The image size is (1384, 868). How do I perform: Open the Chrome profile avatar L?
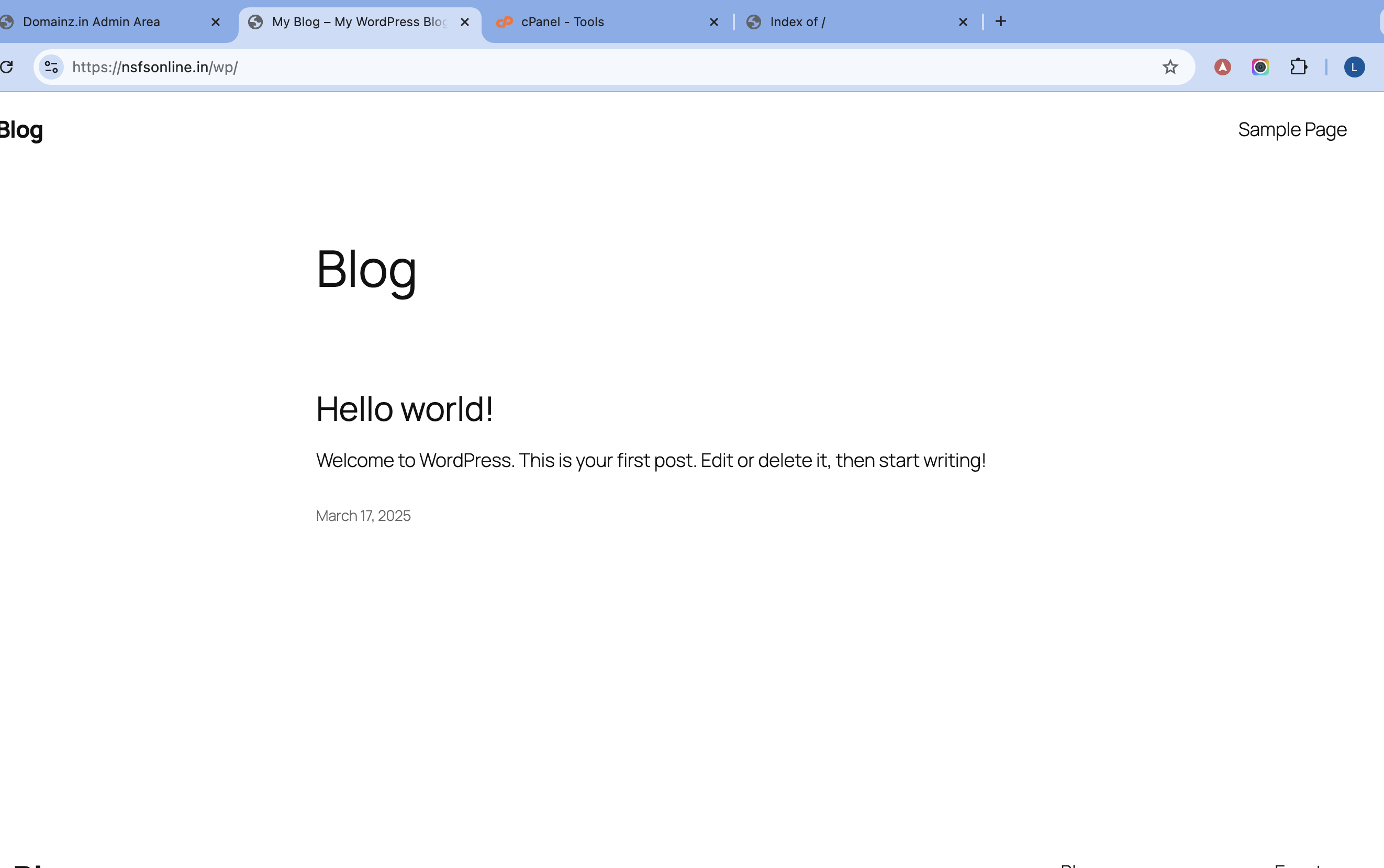[1354, 67]
